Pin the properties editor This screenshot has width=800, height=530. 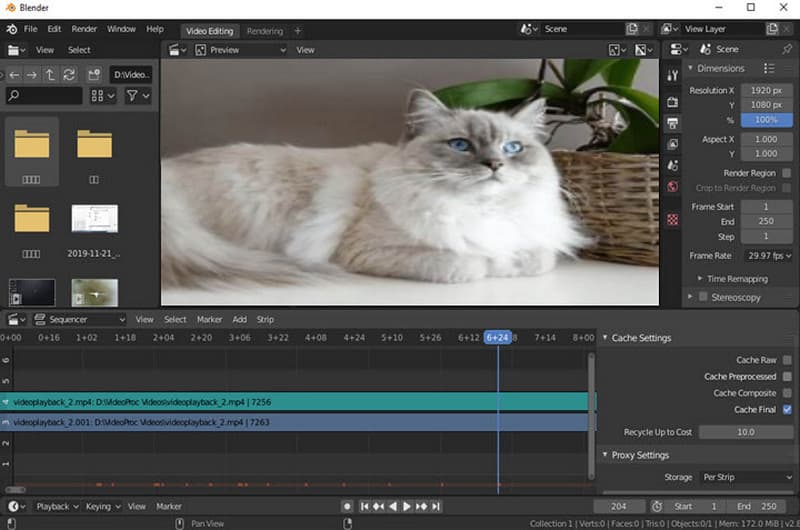[x=787, y=49]
